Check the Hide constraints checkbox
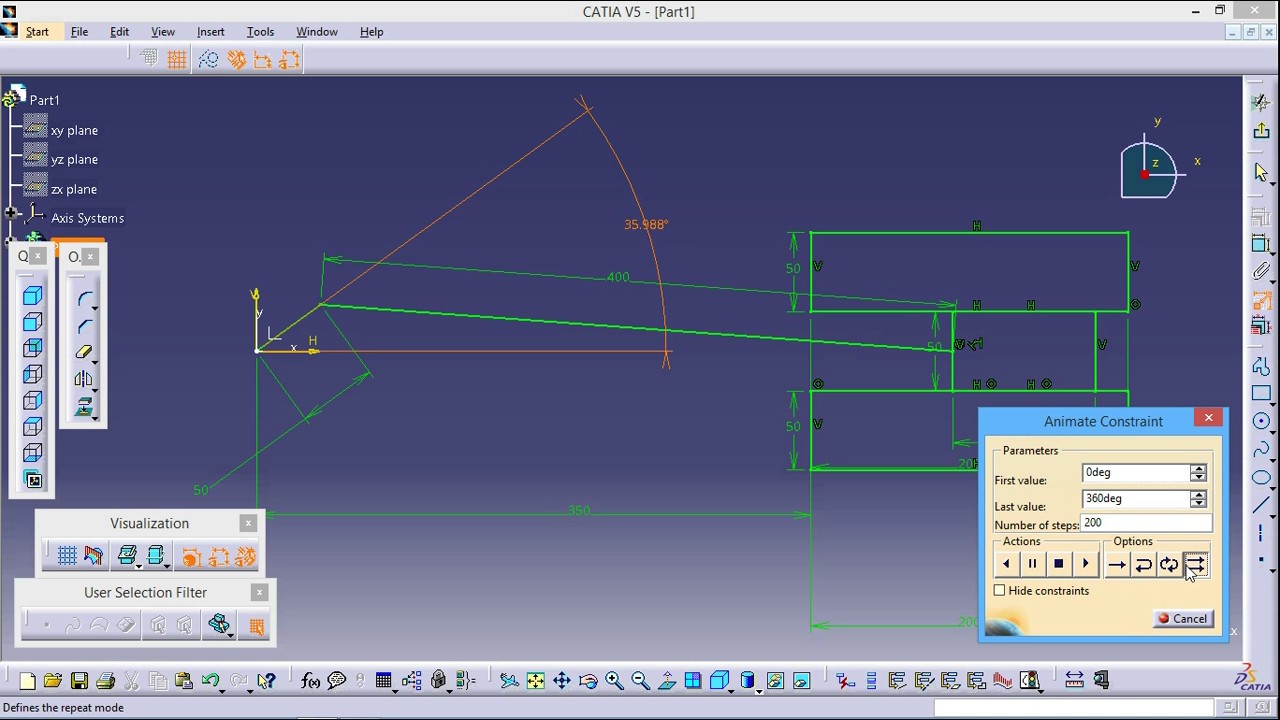The width and height of the screenshot is (1280, 720). click(x=1000, y=591)
